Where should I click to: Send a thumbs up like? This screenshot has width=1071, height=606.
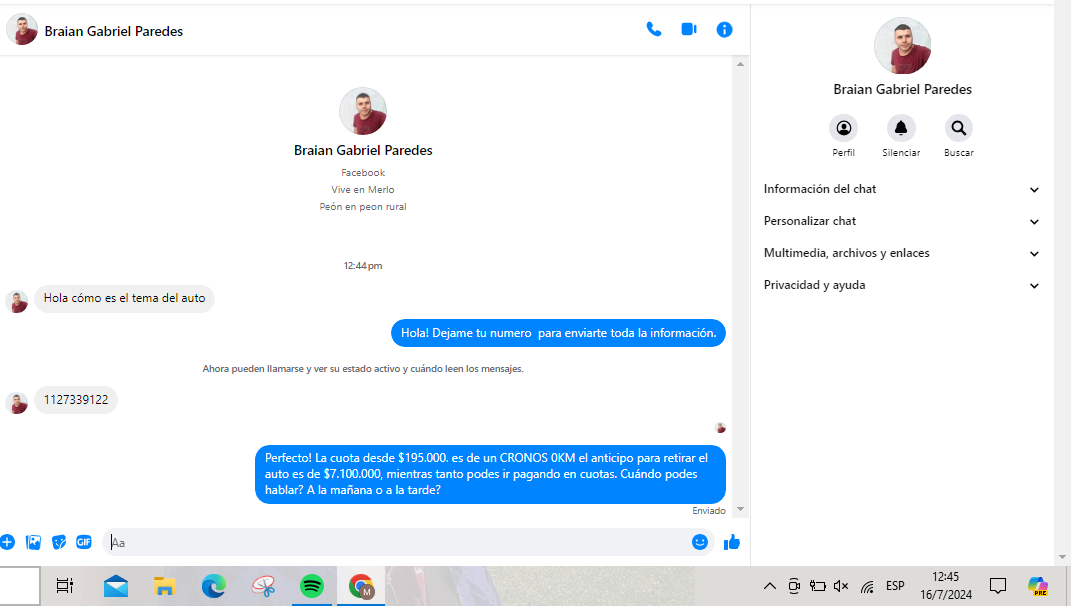[x=732, y=542]
